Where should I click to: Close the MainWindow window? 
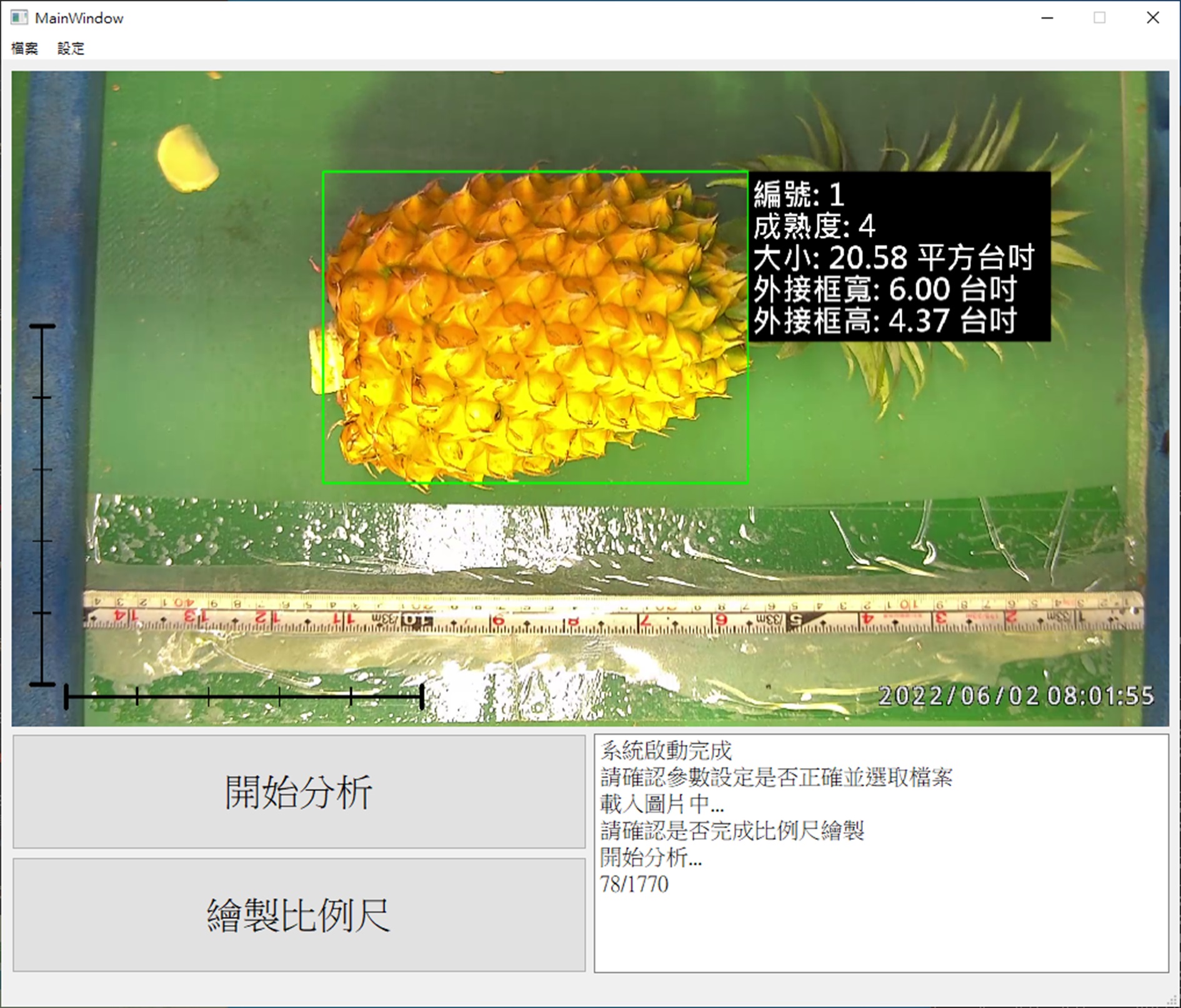coord(1153,17)
